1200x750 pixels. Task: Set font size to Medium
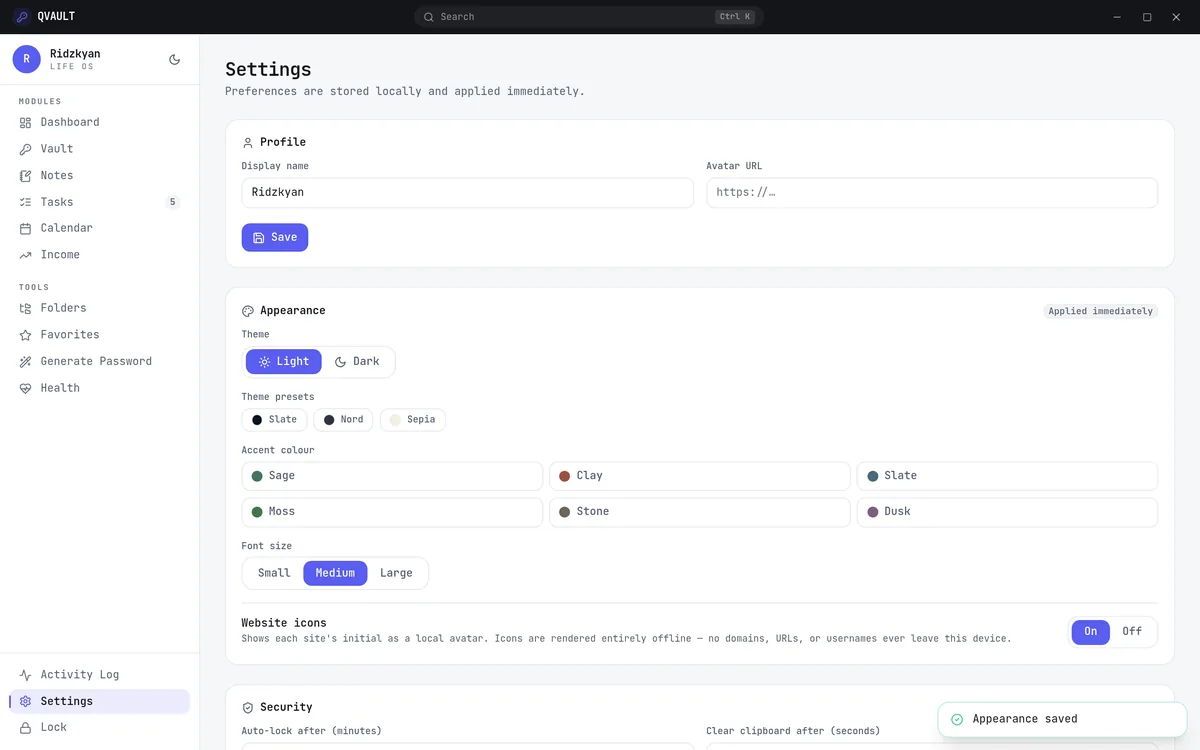click(x=335, y=573)
